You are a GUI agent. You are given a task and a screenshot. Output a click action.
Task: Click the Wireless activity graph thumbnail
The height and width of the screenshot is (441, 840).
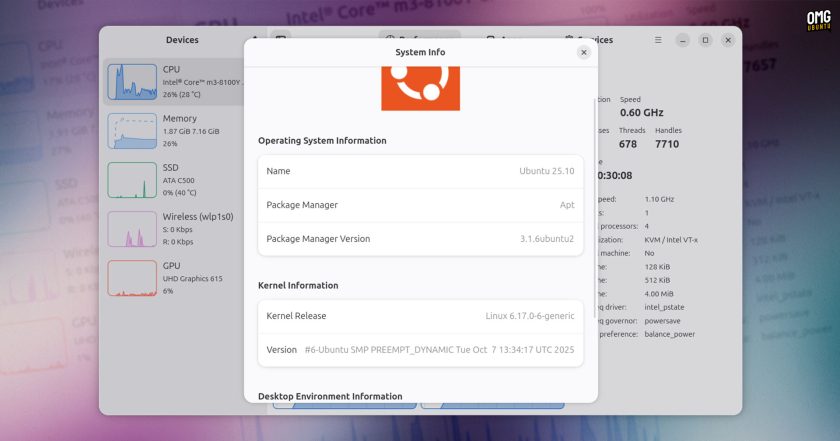[132, 229]
